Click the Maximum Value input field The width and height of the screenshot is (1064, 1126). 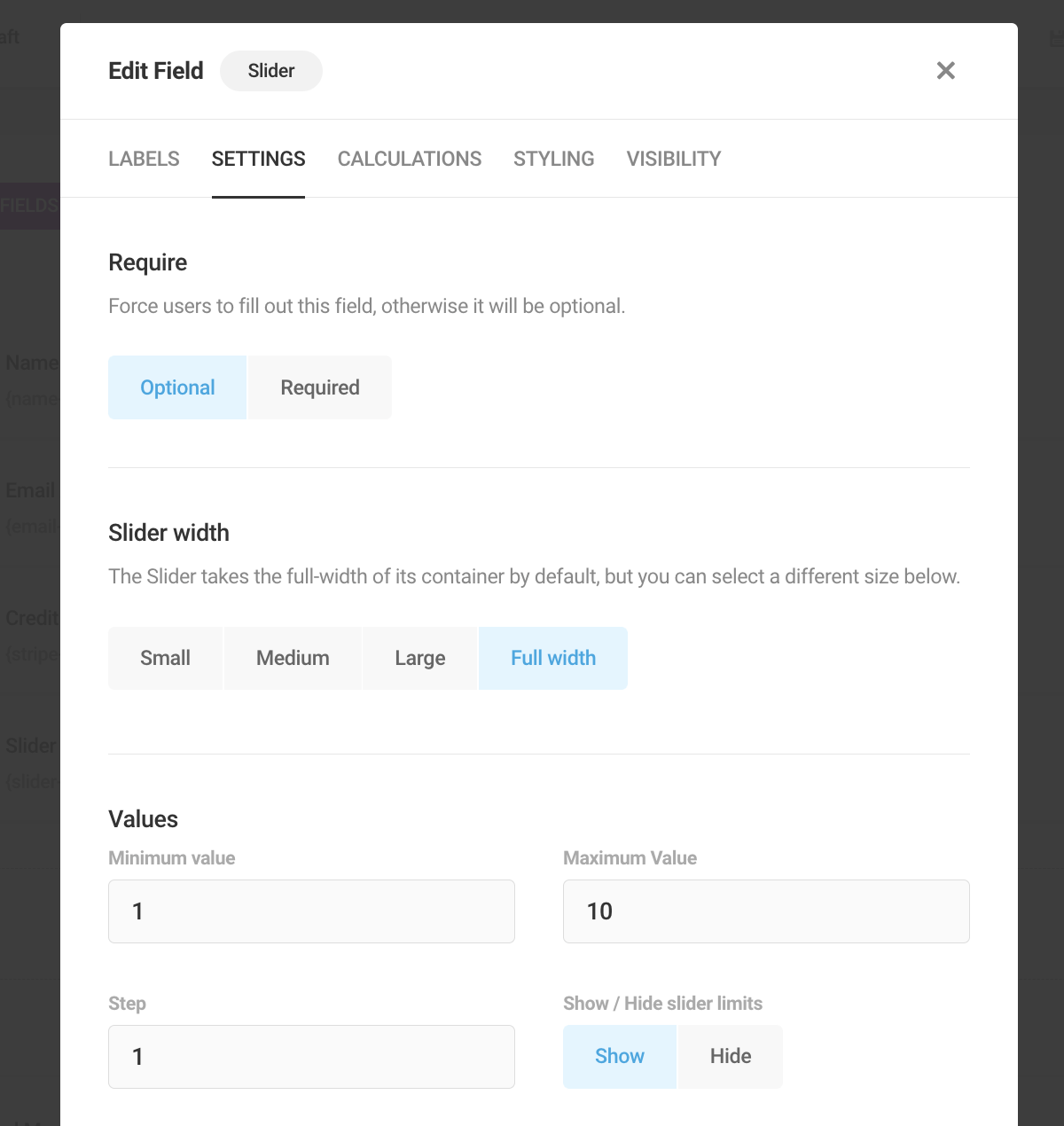click(x=766, y=911)
